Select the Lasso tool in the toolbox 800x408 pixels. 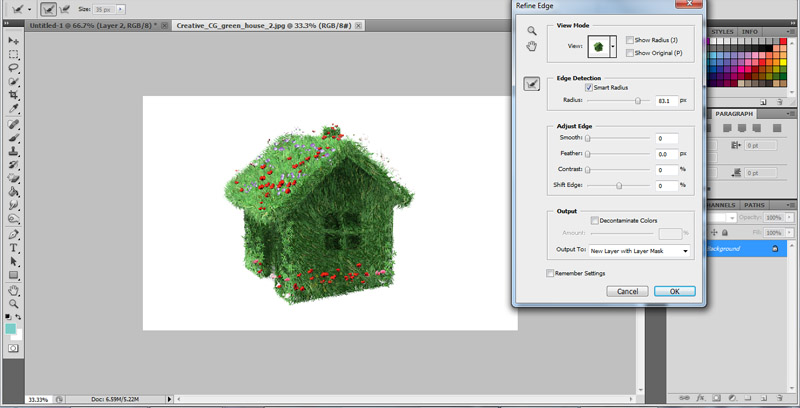click(14, 68)
